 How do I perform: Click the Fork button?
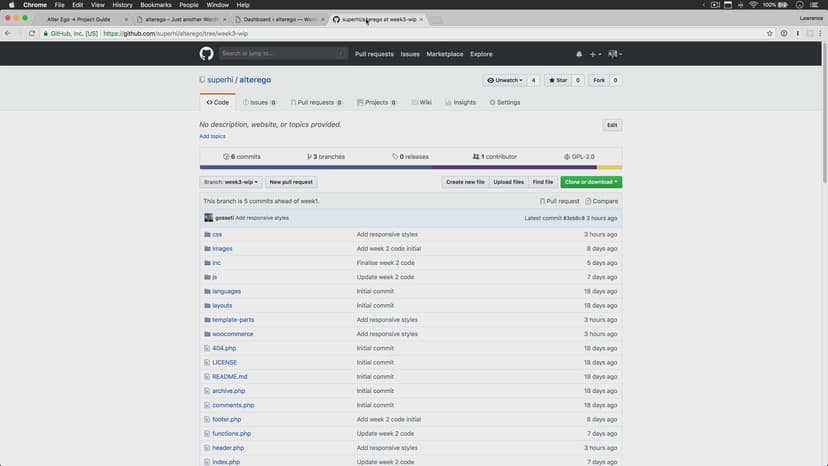pos(600,80)
